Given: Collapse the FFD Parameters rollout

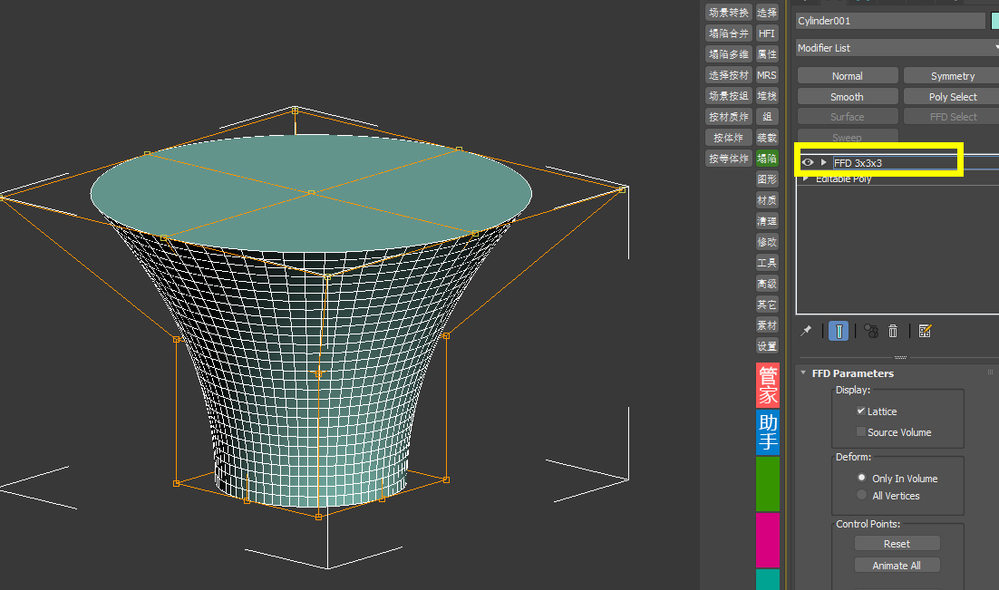Looking at the screenshot, I should click(x=853, y=373).
